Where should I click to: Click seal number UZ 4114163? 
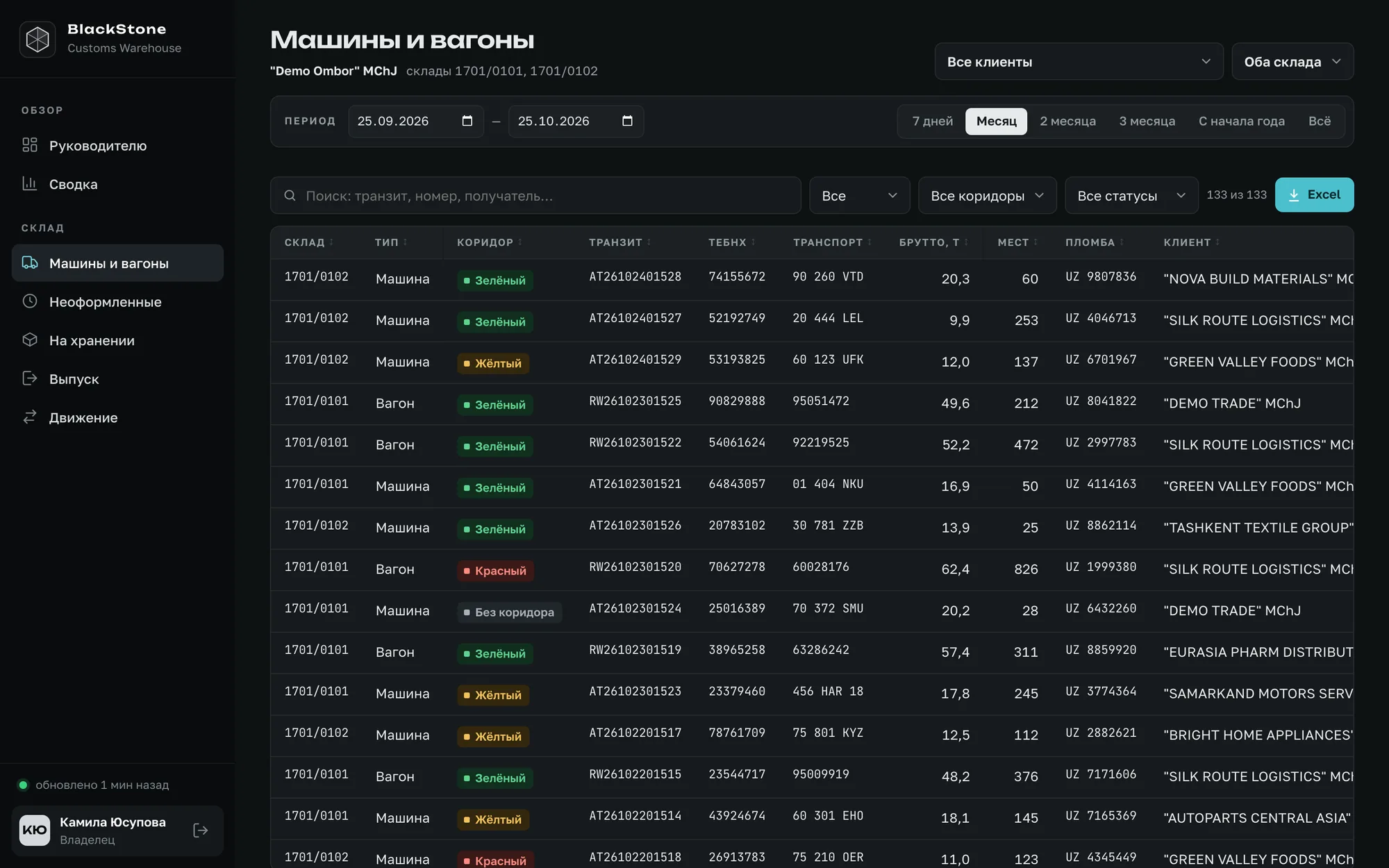[1101, 484]
